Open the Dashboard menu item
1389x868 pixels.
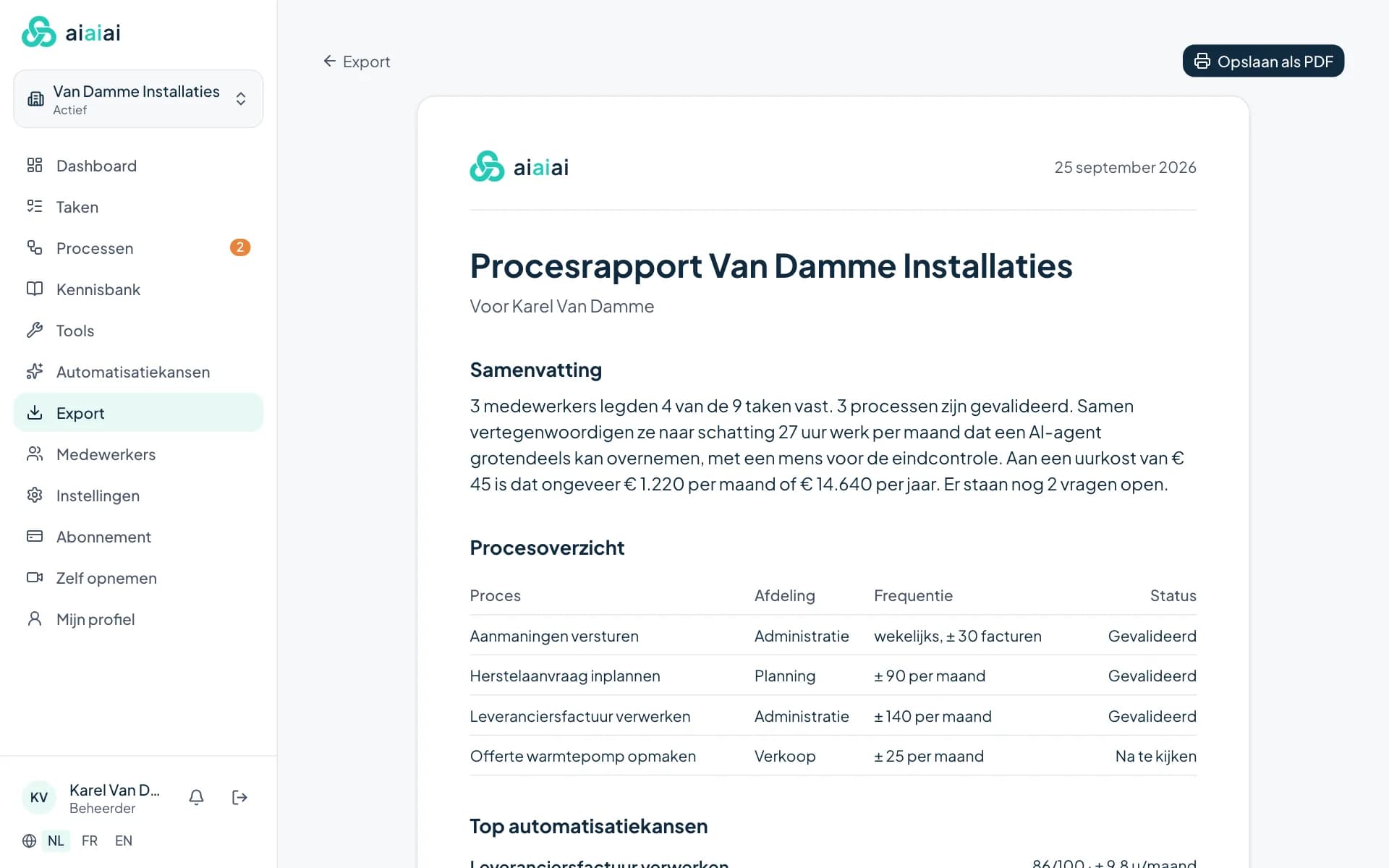(138, 166)
